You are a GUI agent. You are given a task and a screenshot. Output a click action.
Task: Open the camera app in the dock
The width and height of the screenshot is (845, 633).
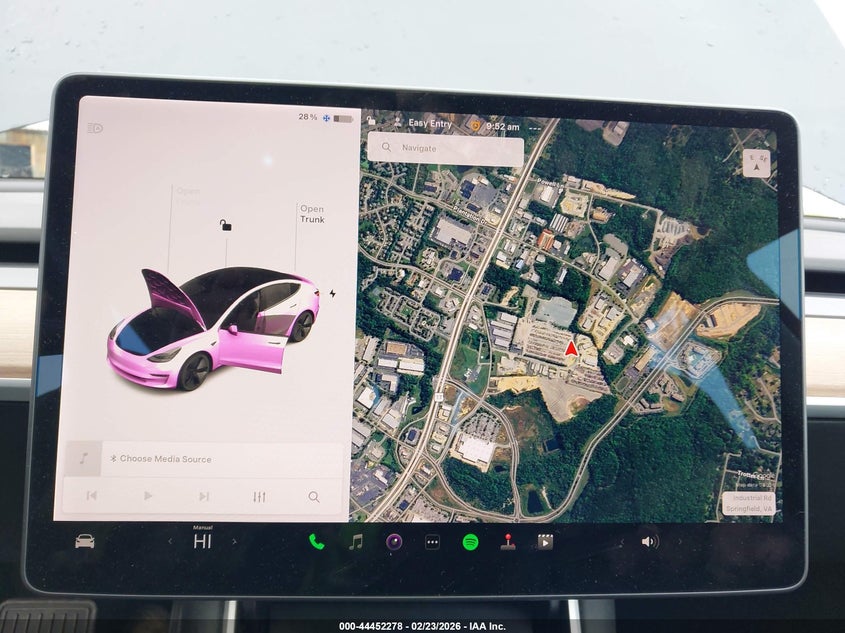point(394,542)
